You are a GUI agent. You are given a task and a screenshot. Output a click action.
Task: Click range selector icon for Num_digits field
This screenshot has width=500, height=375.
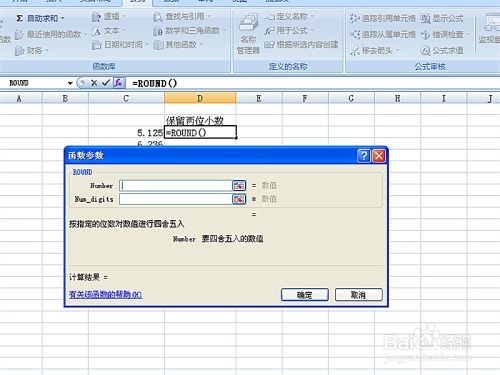pos(239,199)
